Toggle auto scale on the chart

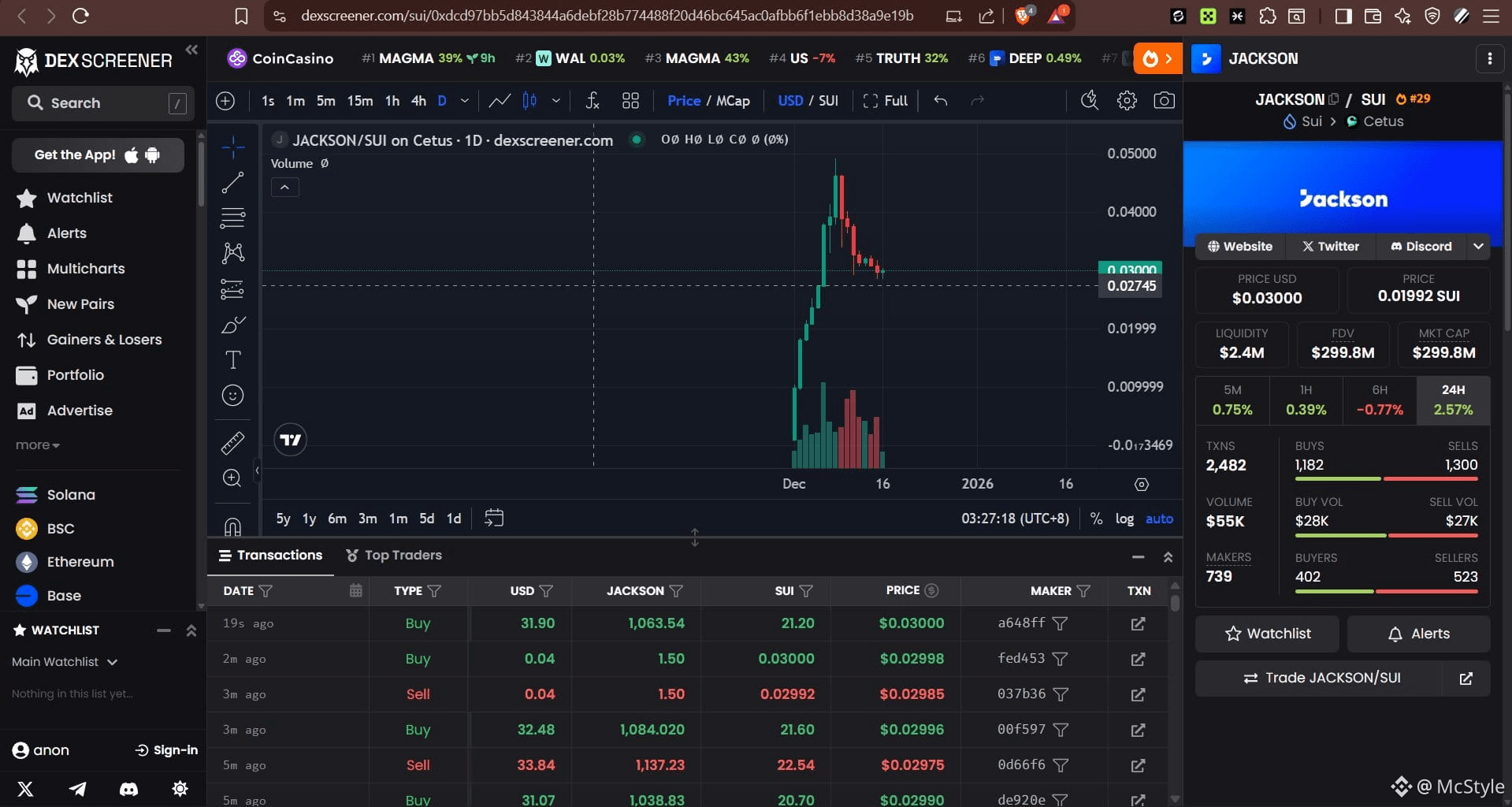click(x=1159, y=519)
